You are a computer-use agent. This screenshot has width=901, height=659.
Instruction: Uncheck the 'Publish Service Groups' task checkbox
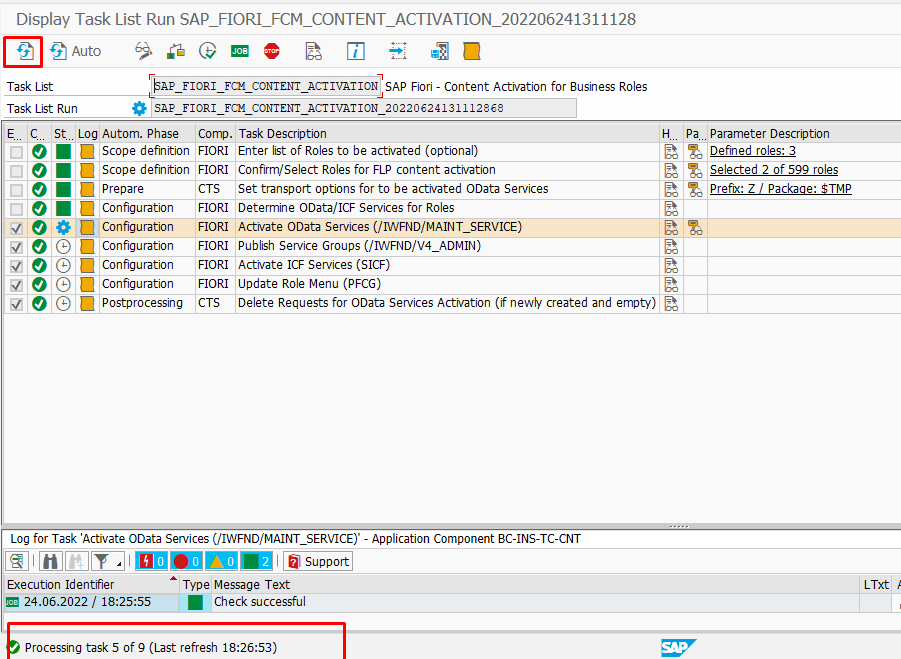click(x=17, y=246)
